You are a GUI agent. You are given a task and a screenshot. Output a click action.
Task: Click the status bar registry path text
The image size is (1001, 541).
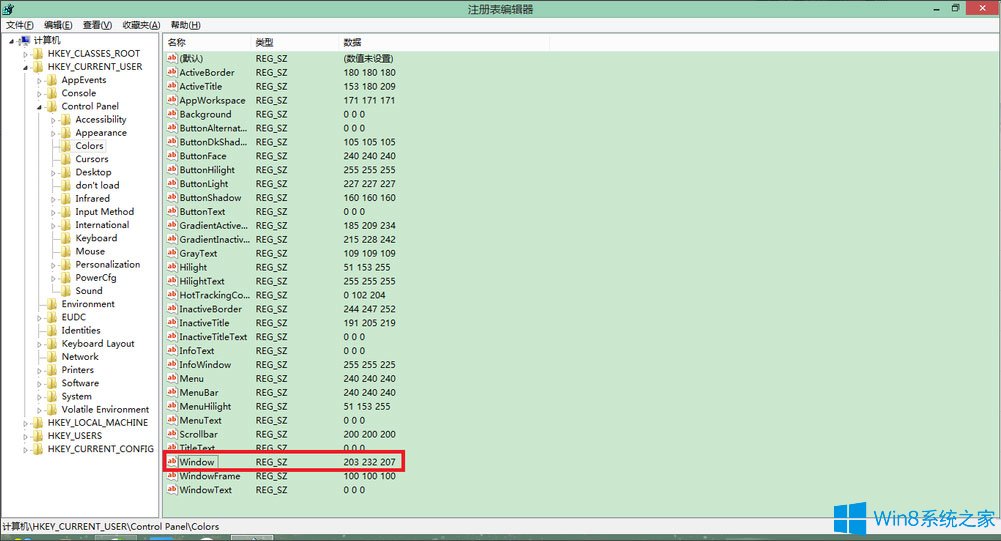click(110, 526)
